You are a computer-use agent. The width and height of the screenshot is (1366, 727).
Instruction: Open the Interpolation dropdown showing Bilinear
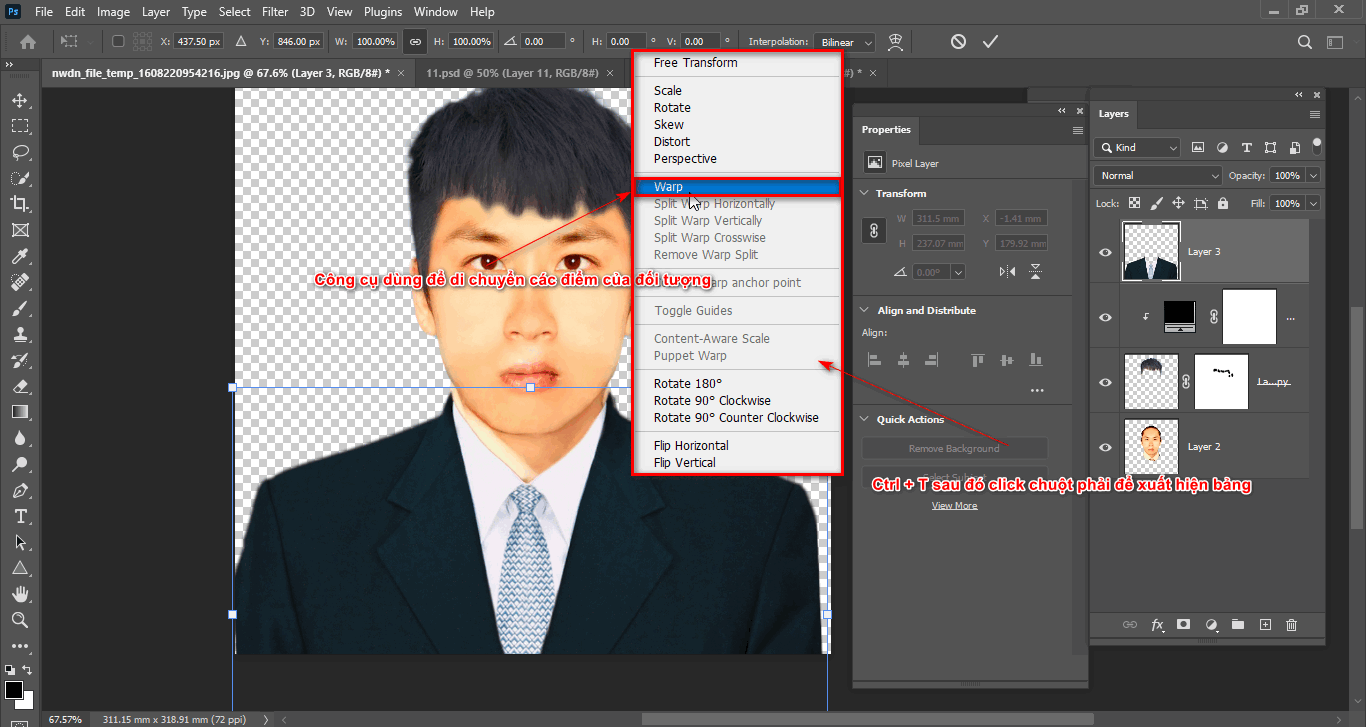(x=843, y=42)
